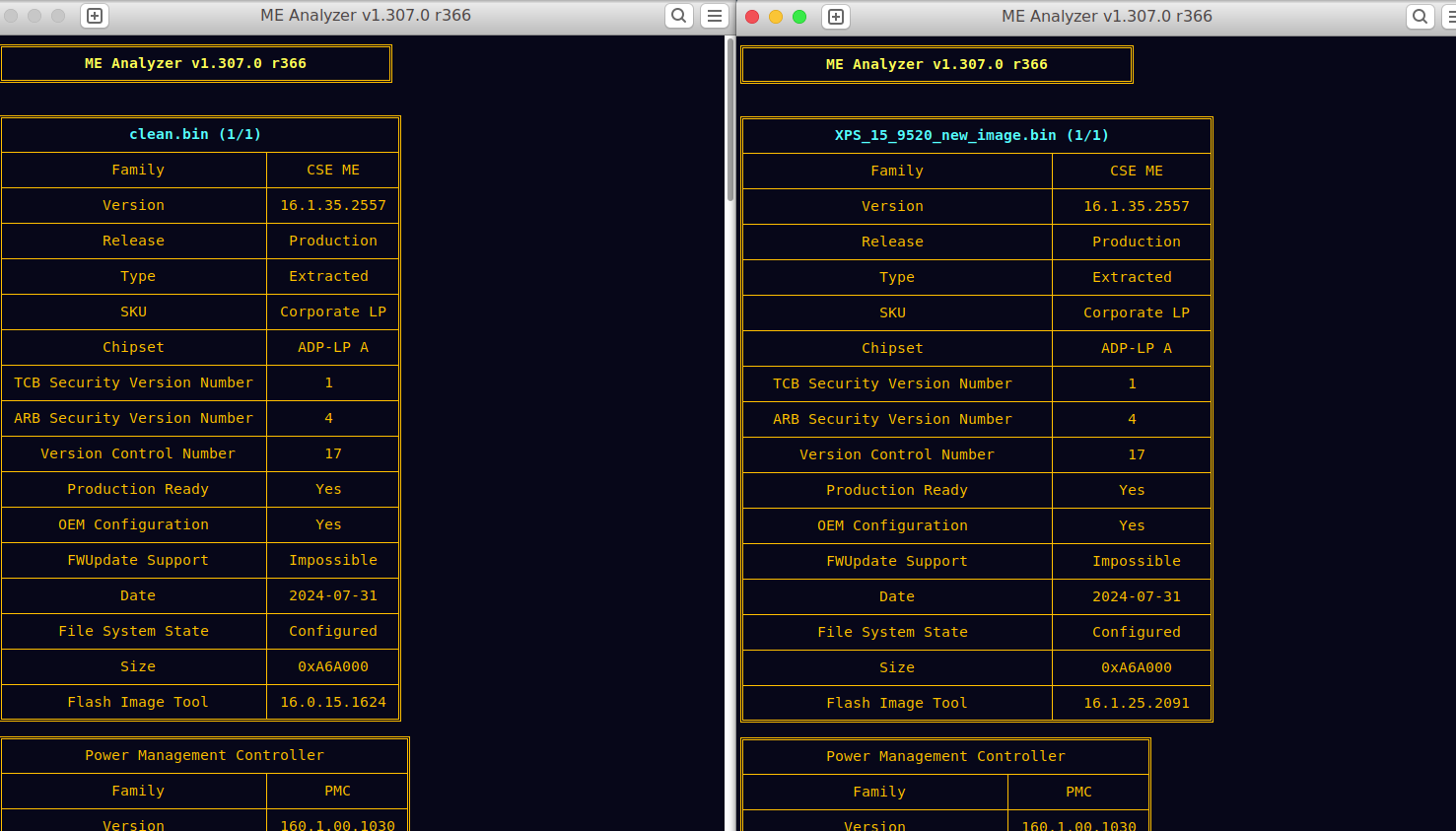The image size is (1456, 831).
Task: Click "CSE ME" in the clean.bin table
Action: tap(333, 170)
